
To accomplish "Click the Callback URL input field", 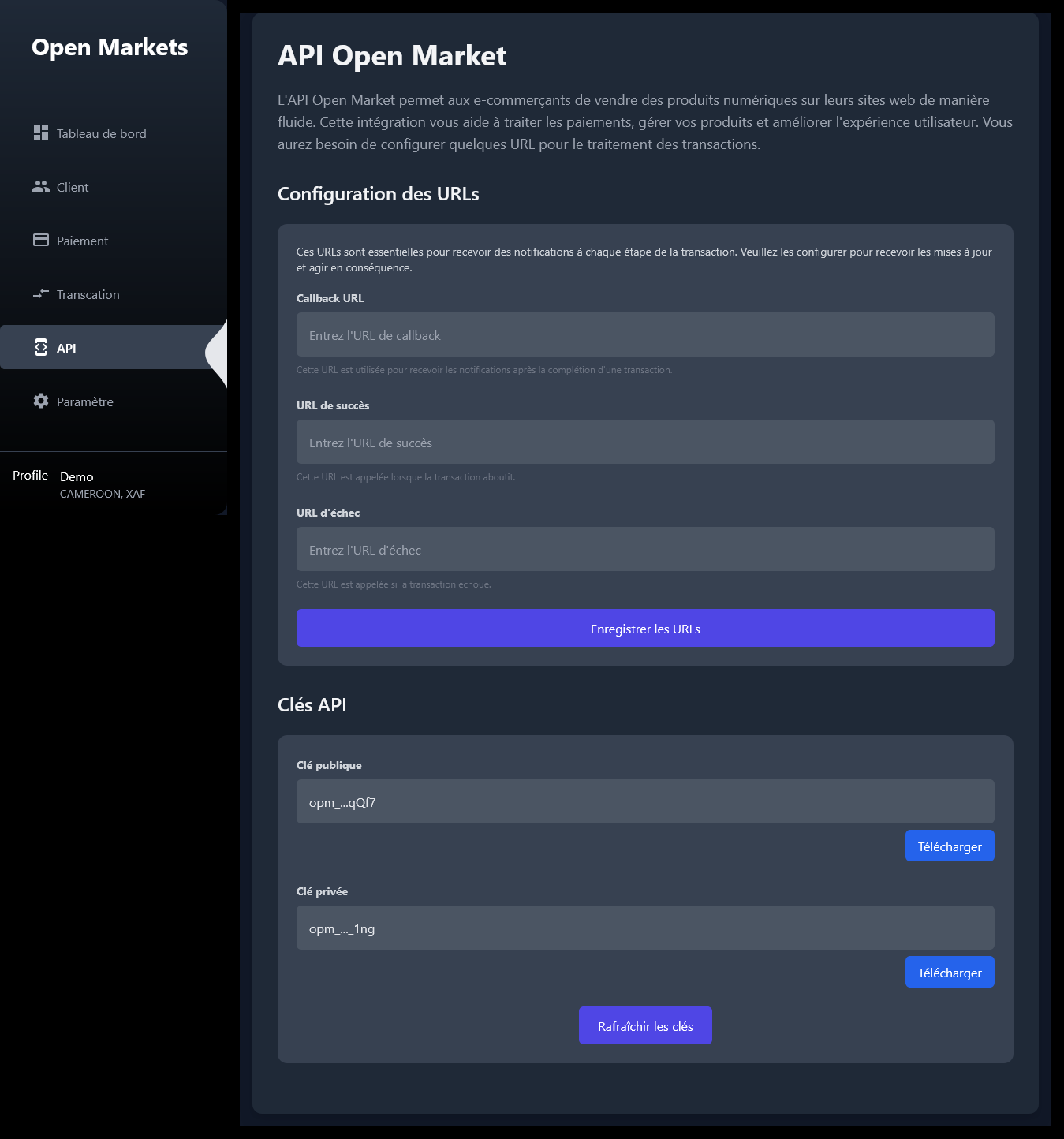I will [x=645, y=334].
